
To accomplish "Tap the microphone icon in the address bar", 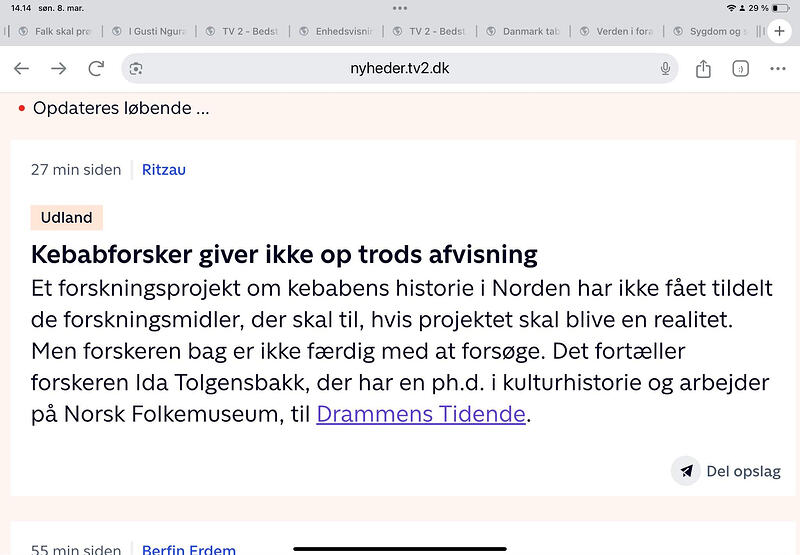I will (x=665, y=68).
